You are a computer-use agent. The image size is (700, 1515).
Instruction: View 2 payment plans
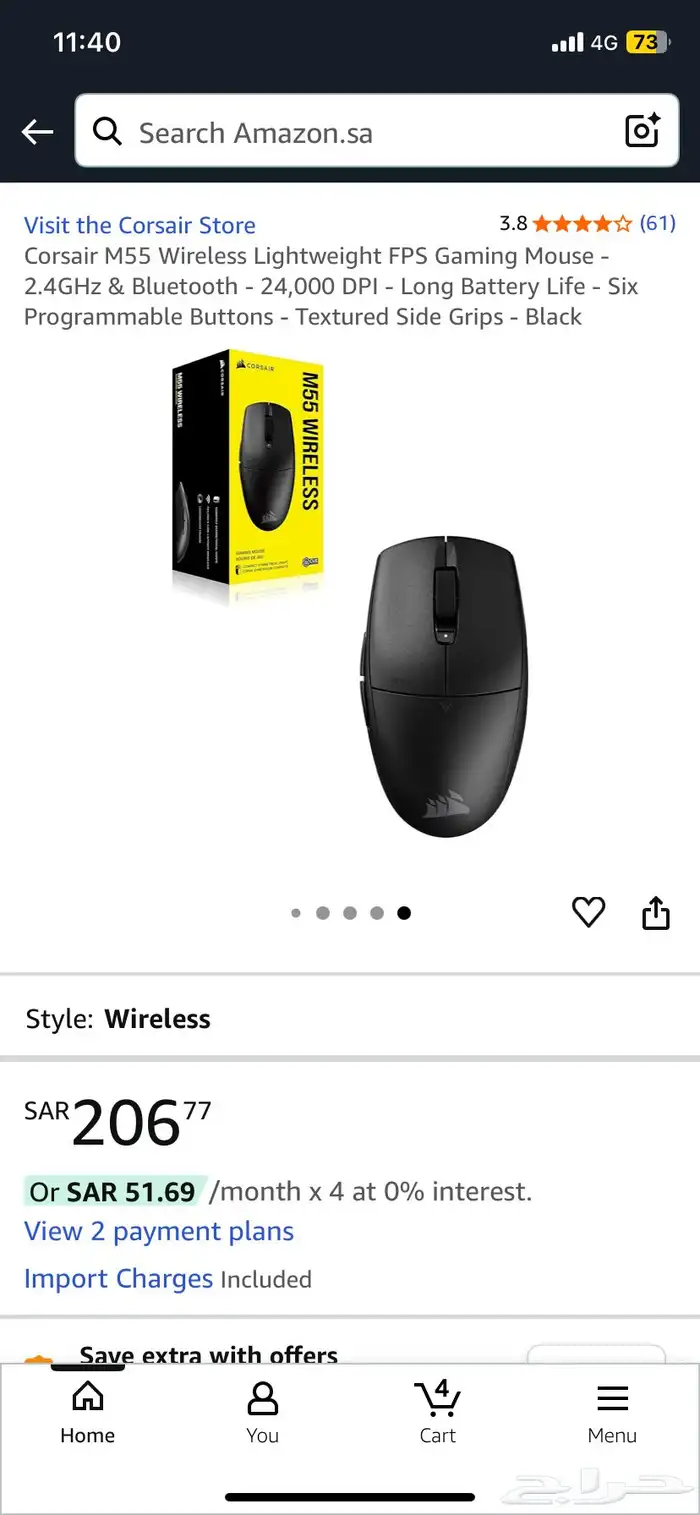159,1231
